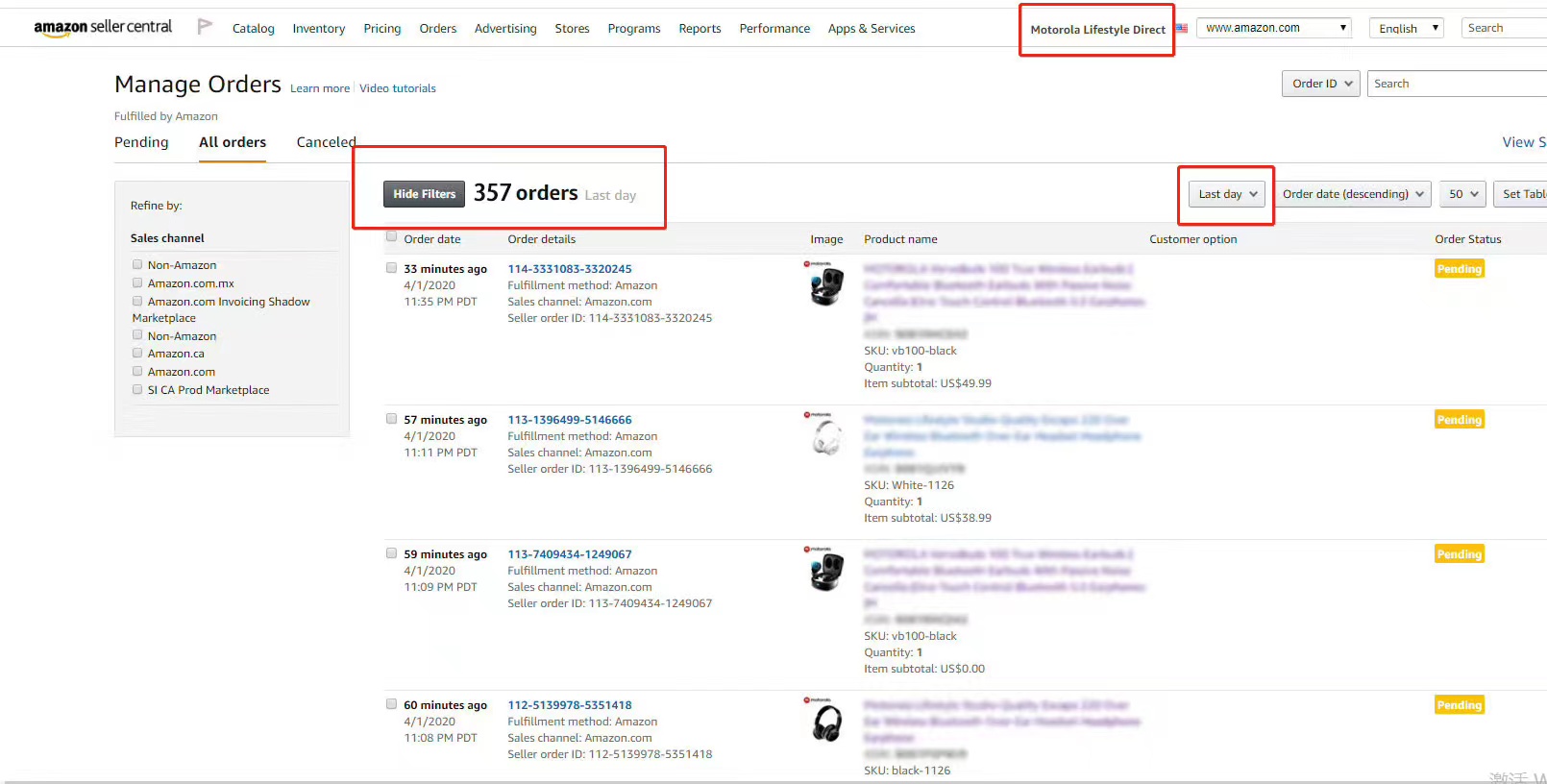Open order 112-5139978-5351418 link
1547x784 pixels.
click(x=570, y=705)
